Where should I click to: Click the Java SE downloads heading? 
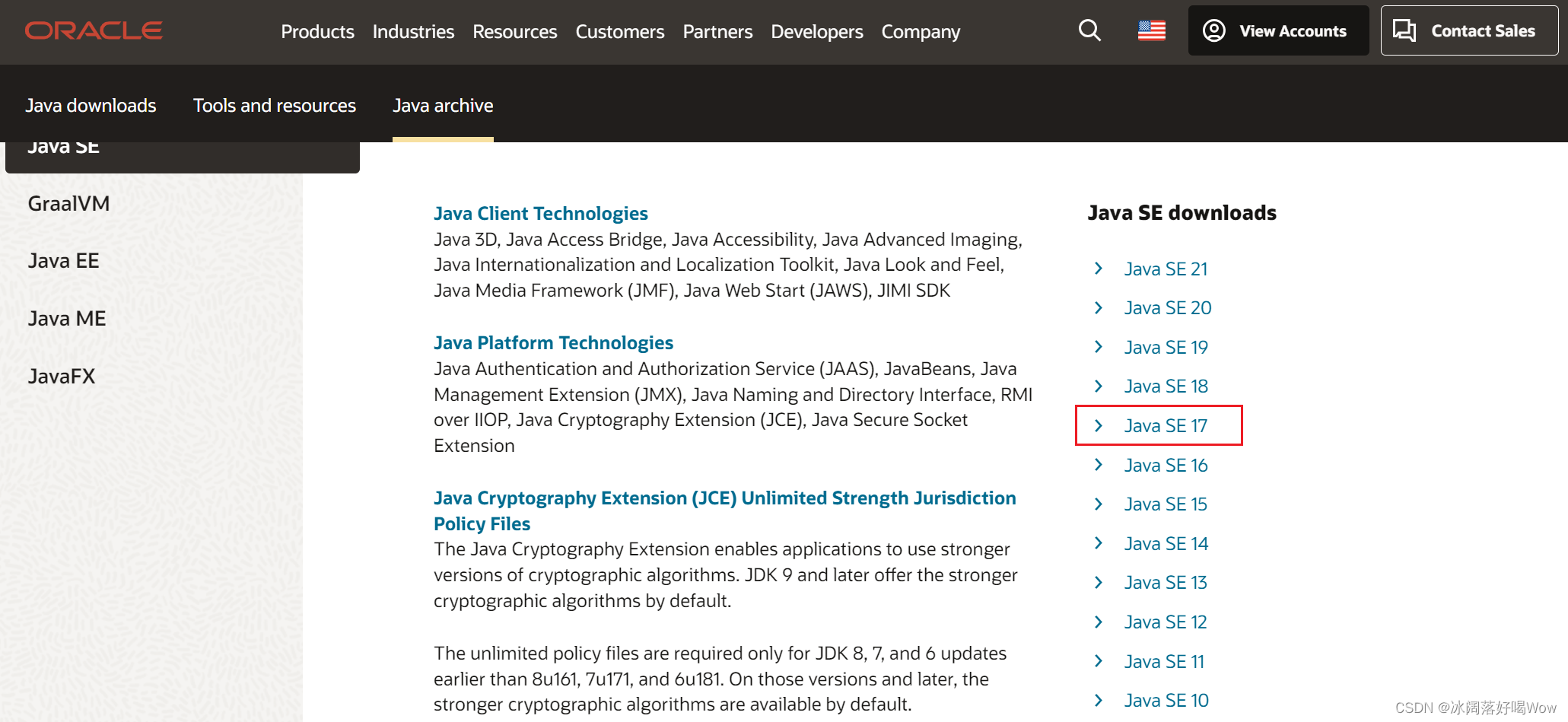click(x=1182, y=213)
